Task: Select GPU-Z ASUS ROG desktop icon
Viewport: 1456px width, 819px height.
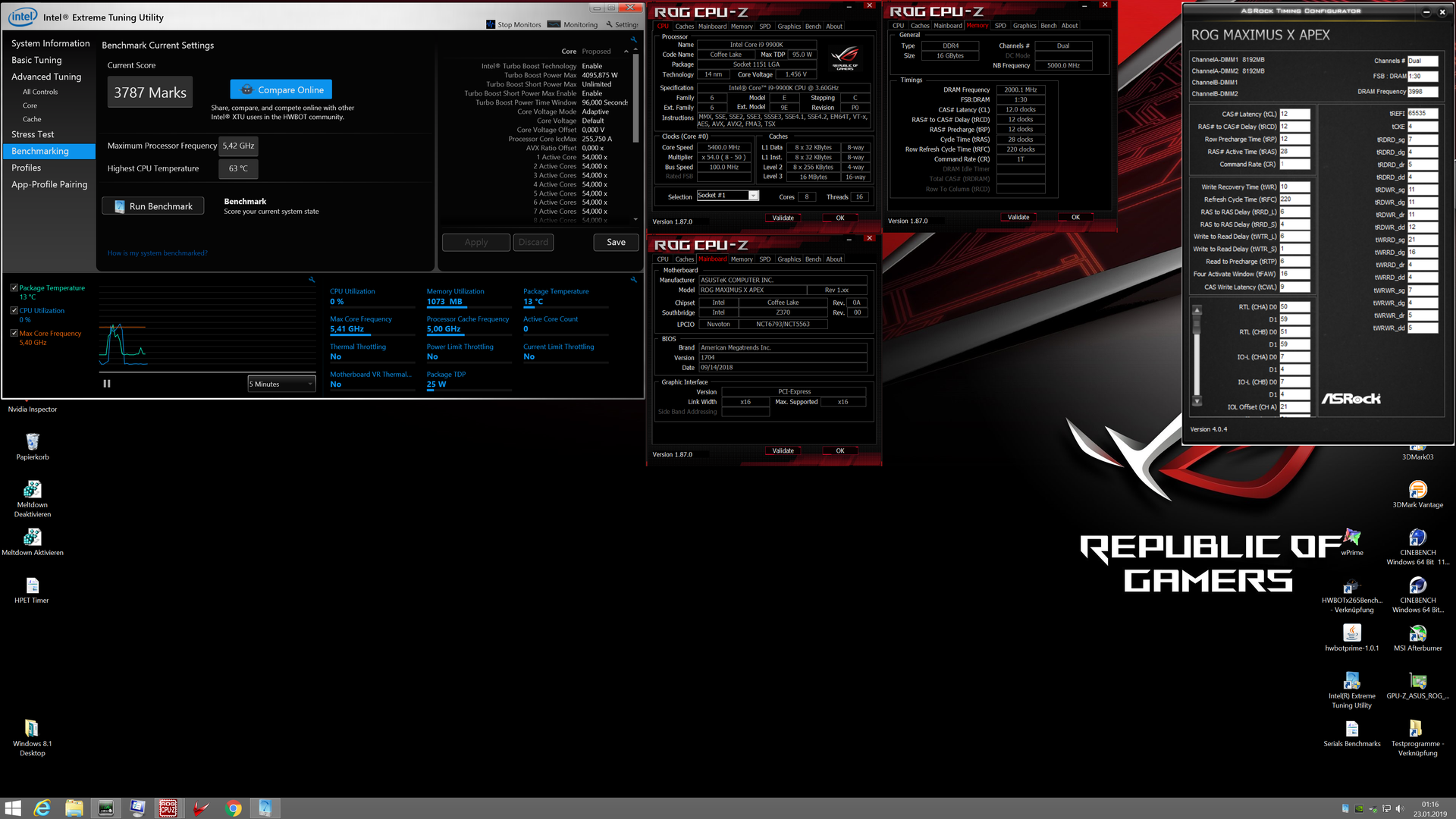Action: coord(1417,685)
